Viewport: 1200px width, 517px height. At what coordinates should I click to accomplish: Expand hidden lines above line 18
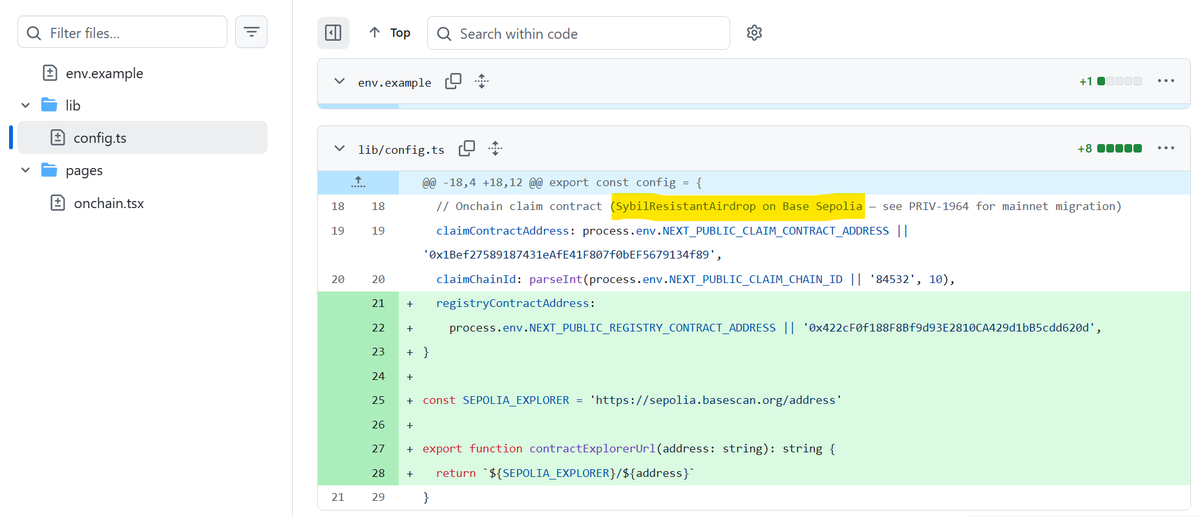(x=358, y=183)
